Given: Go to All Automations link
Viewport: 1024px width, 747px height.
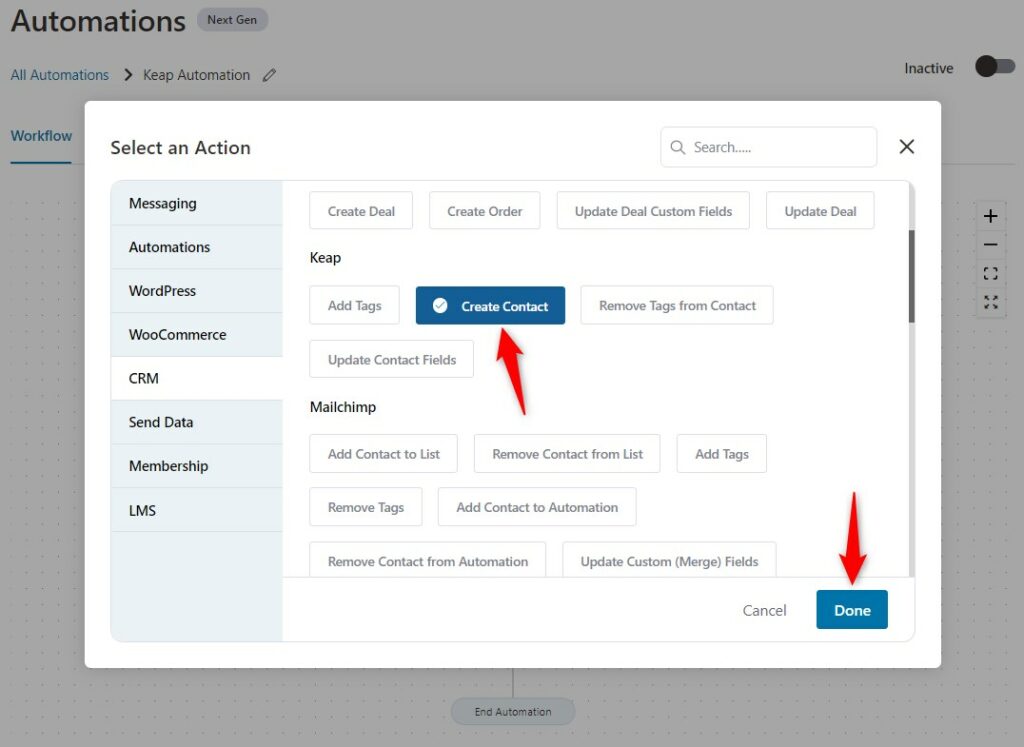Looking at the screenshot, I should 59,75.
